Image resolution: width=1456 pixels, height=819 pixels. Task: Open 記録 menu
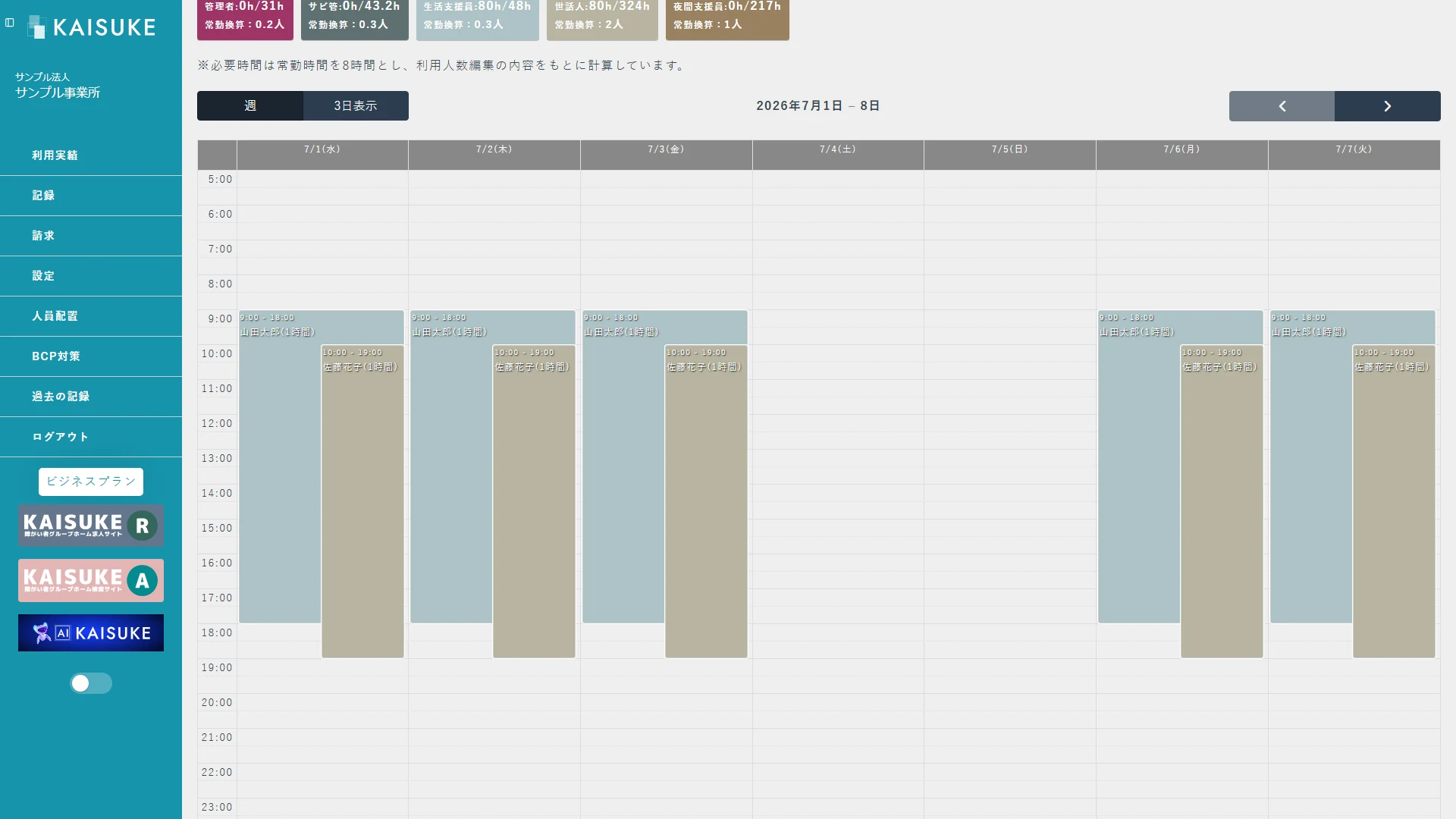click(x=91, y=196)
